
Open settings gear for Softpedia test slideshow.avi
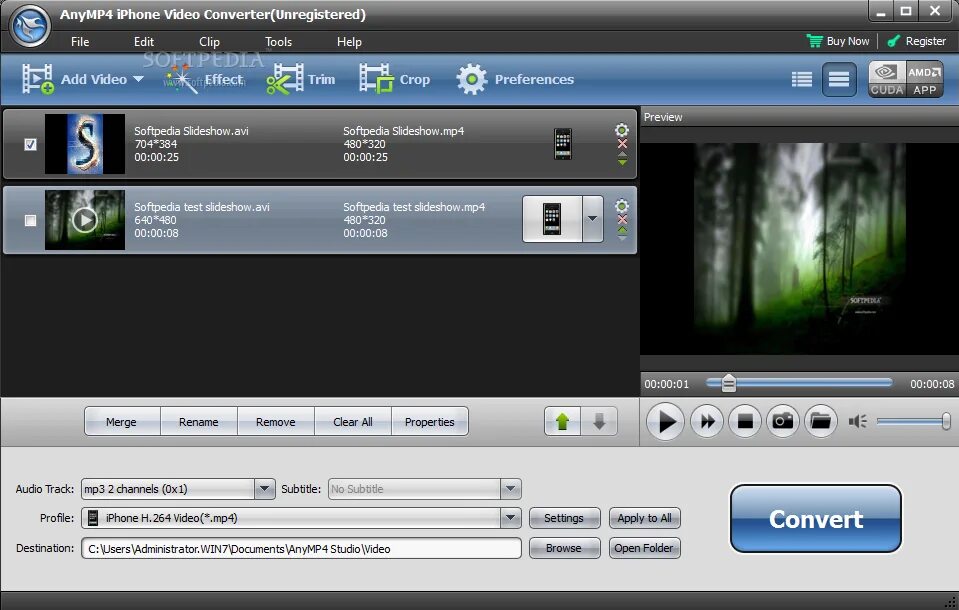pyautogui.click(x=621, y=206)
